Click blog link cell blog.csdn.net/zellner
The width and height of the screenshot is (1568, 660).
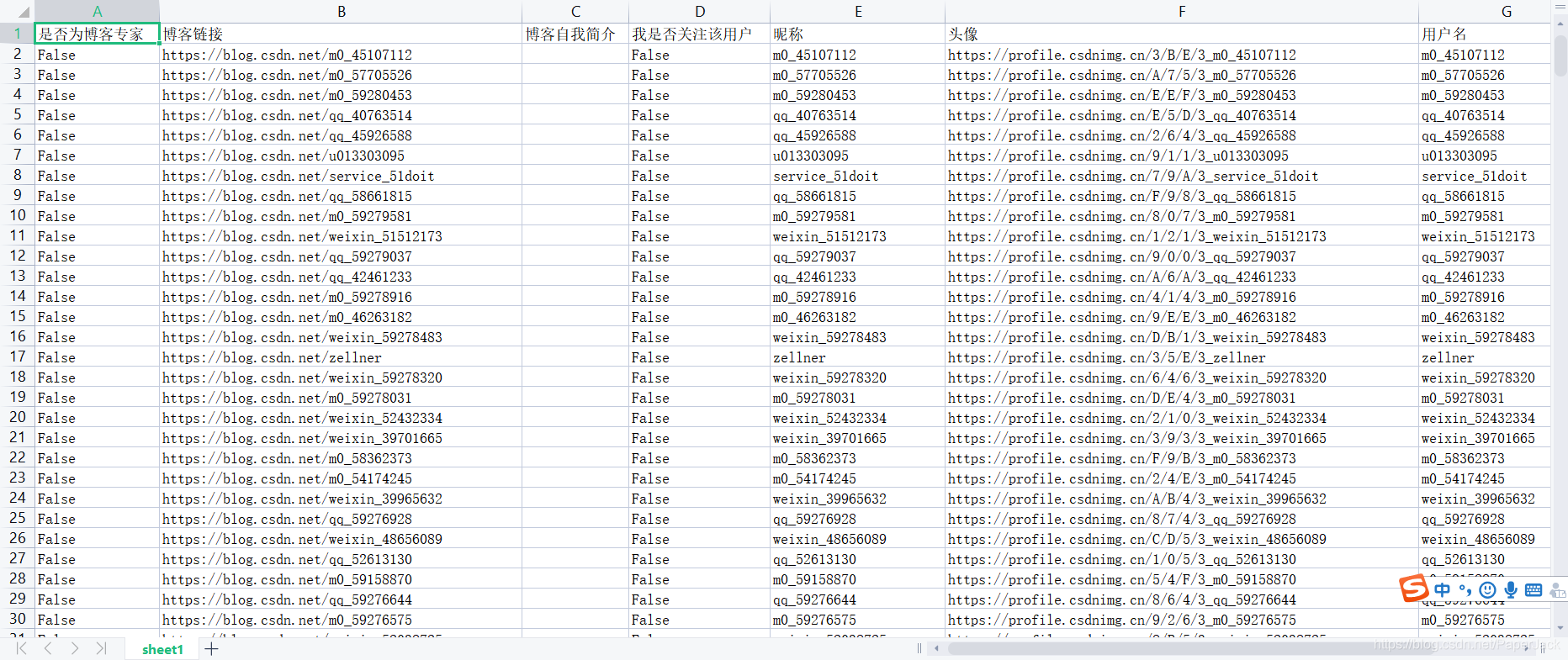342,357
